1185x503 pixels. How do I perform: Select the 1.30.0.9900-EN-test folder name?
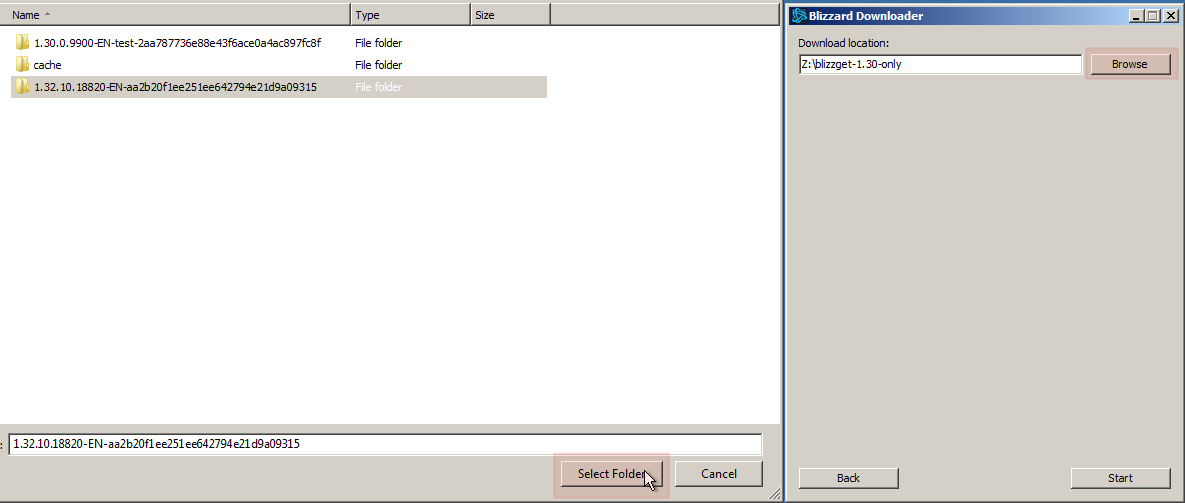pos(178,43)
